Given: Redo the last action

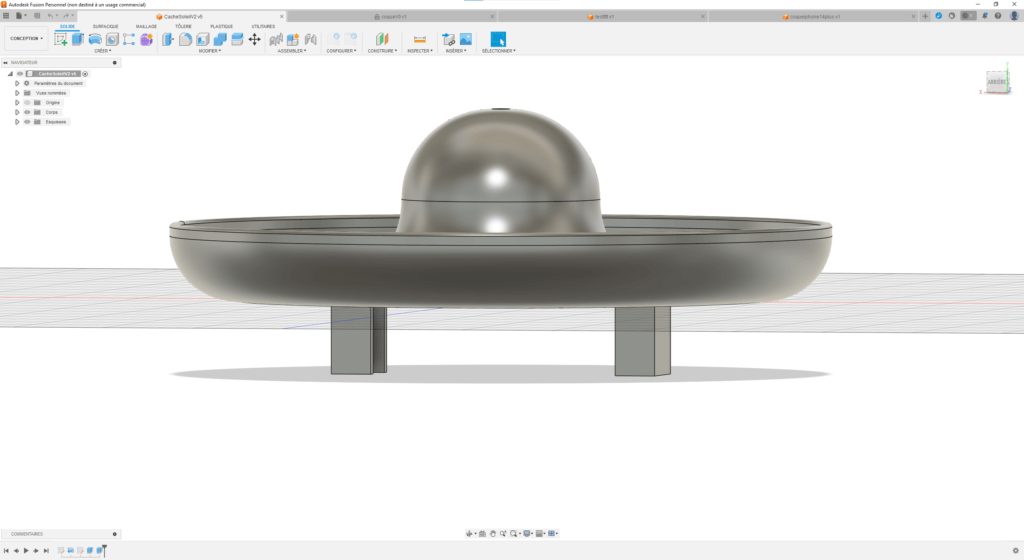Looking at the screenshot, I should pyautogui.click(x=66, y=16).
